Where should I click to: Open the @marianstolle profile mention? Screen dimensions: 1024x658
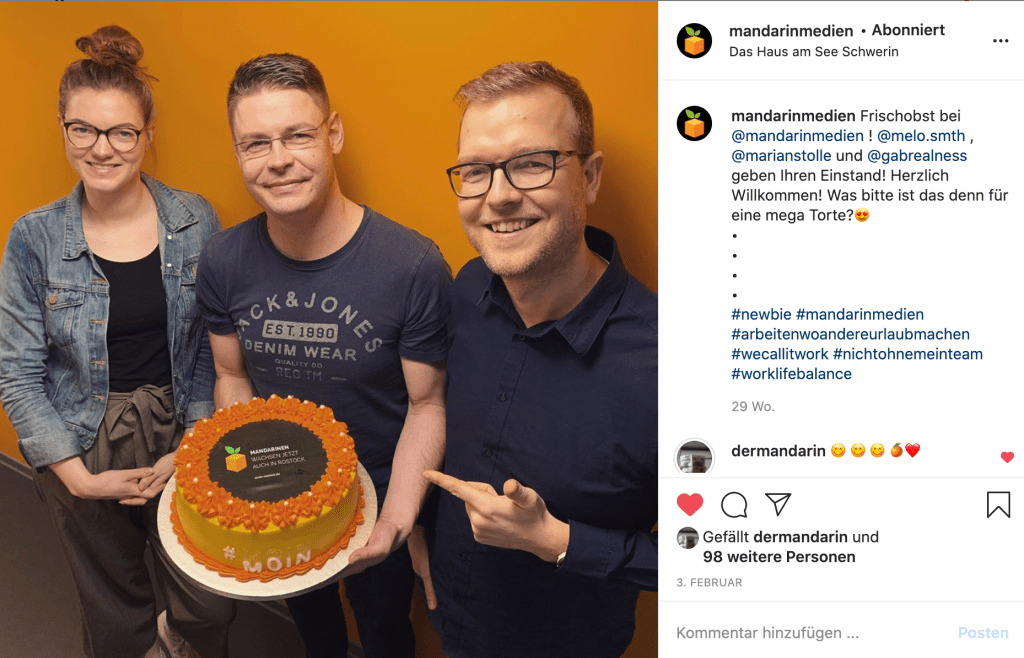781,155
